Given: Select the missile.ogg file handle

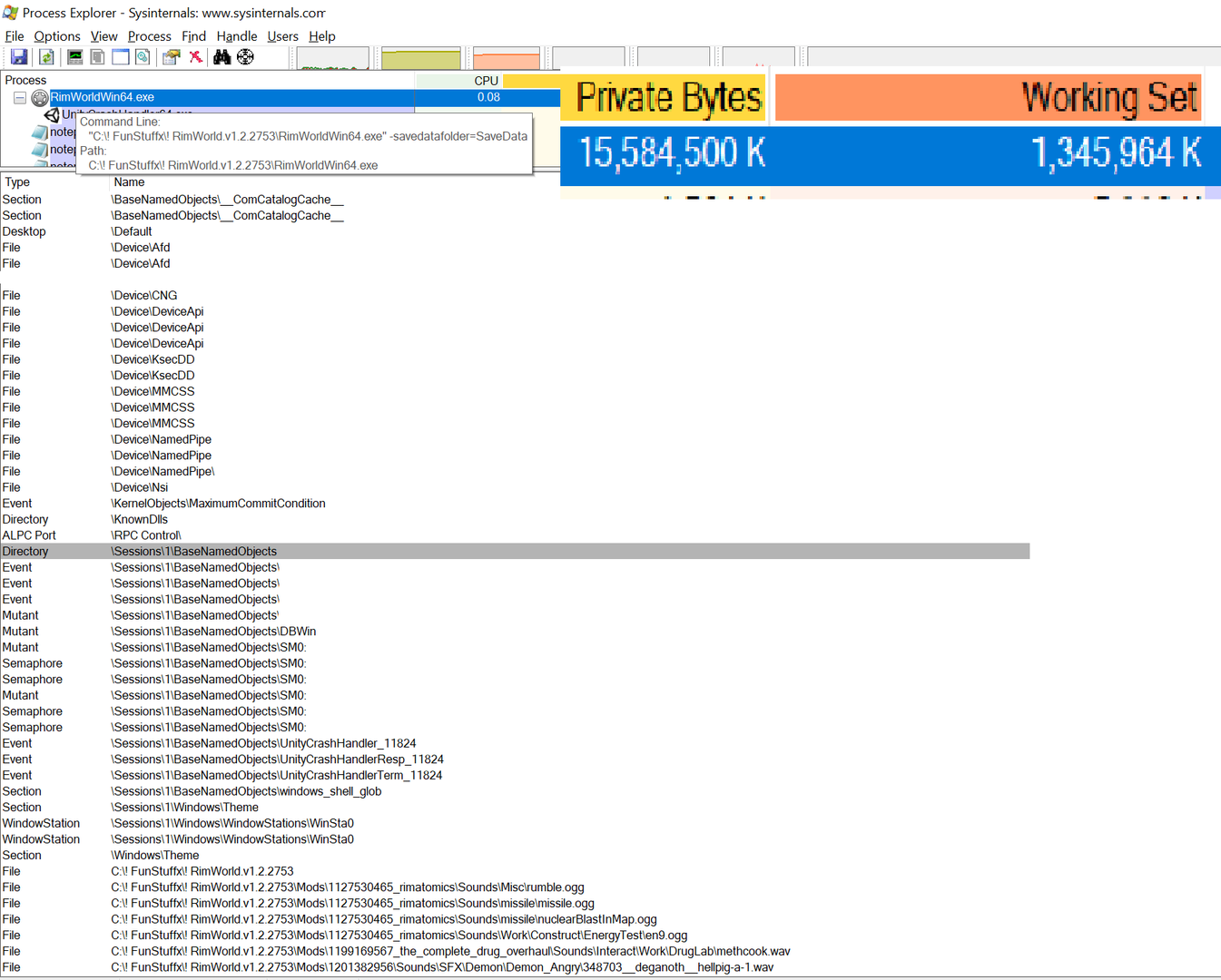Looking at the screenshot, I should (x=515, y=904).
